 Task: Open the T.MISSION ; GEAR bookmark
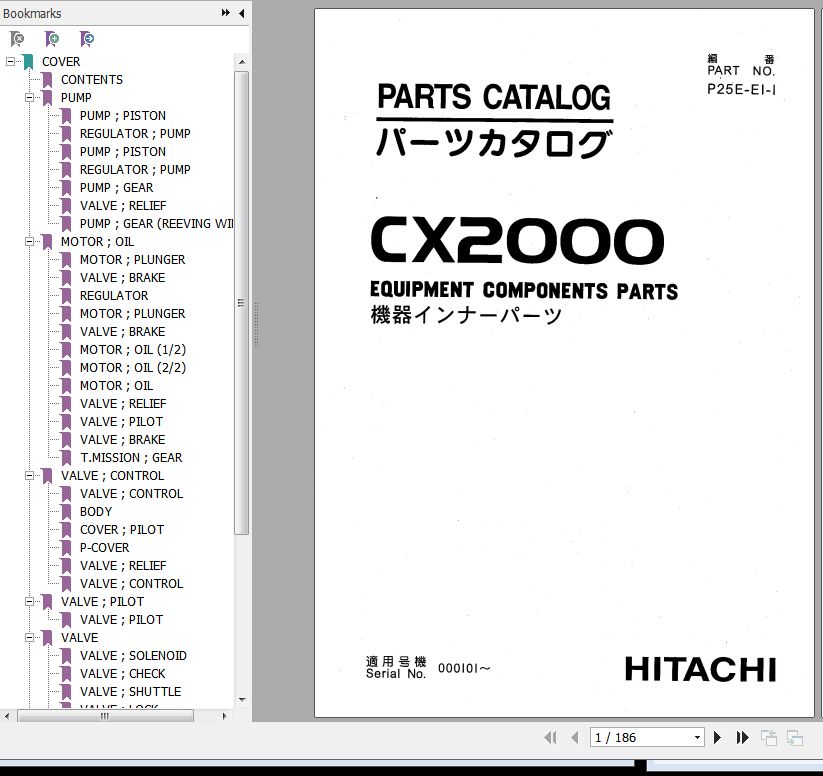click(131, 458)
